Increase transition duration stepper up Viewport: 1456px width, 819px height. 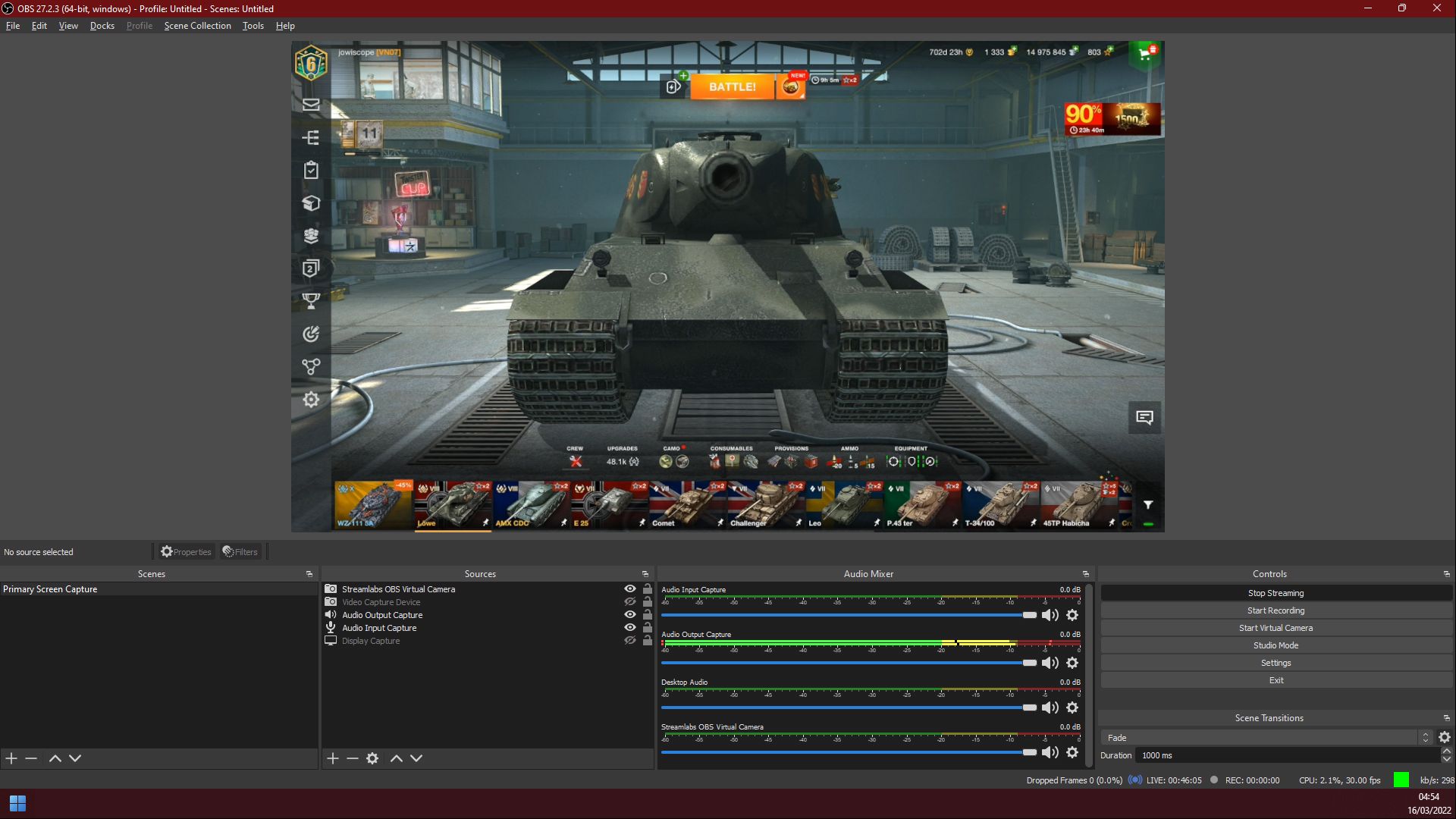point(1447,752)
